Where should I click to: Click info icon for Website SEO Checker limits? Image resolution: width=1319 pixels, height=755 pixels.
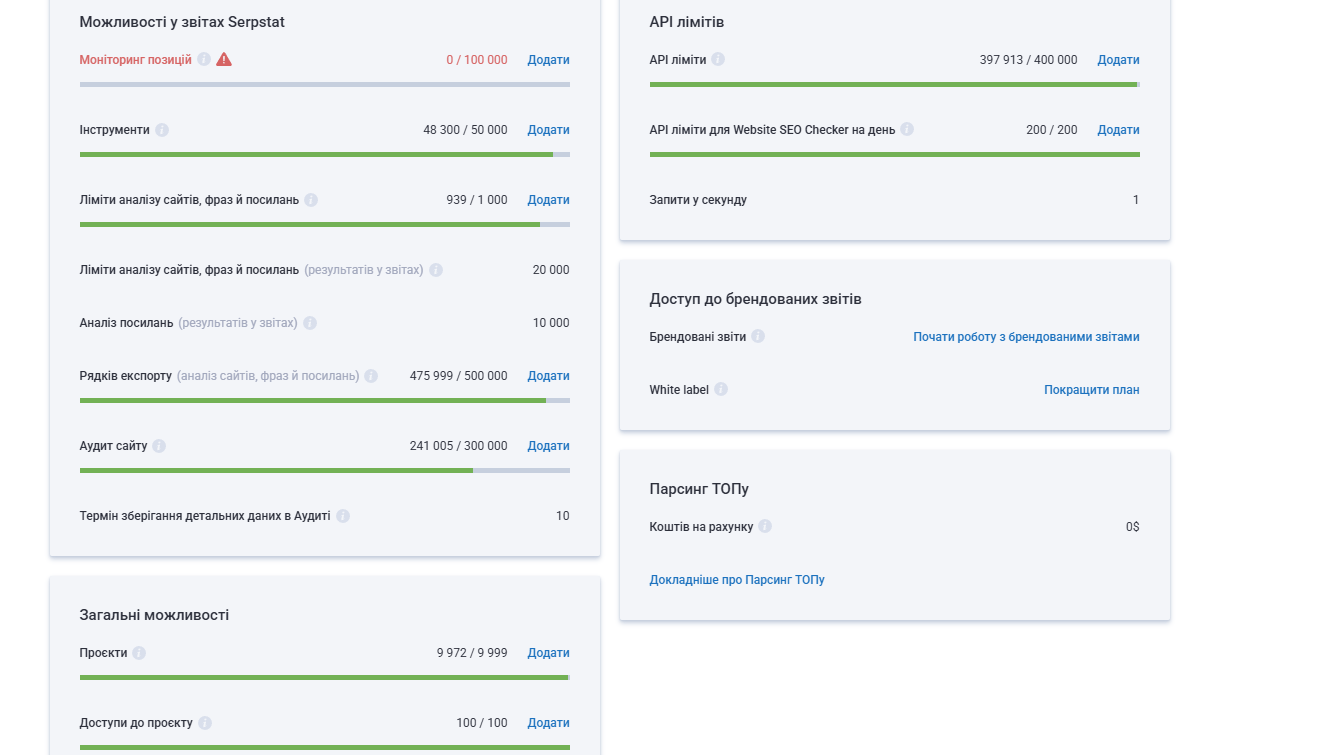tap(907, 130)
